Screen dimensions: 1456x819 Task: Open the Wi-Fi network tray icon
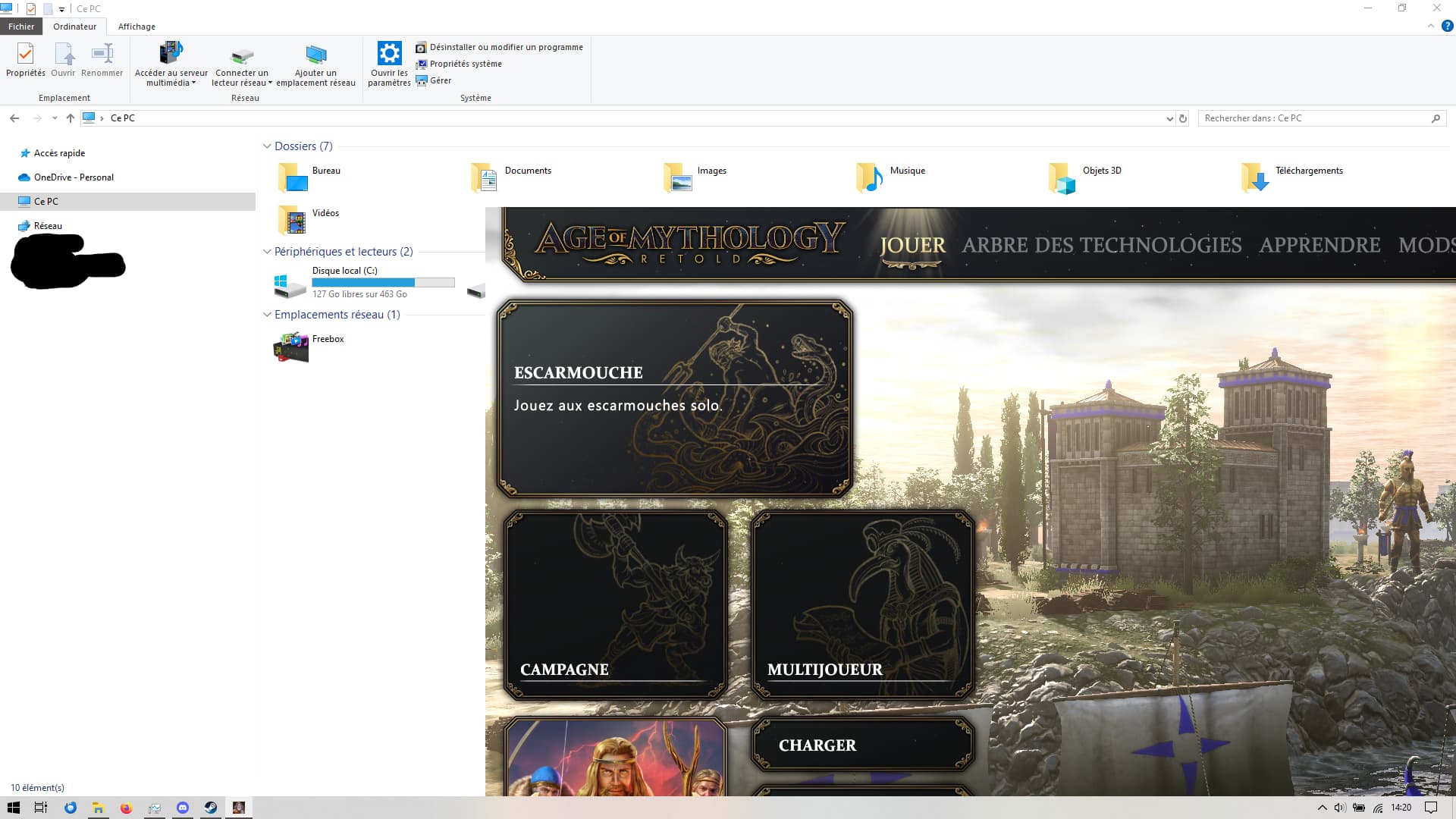click(1378, 808)
